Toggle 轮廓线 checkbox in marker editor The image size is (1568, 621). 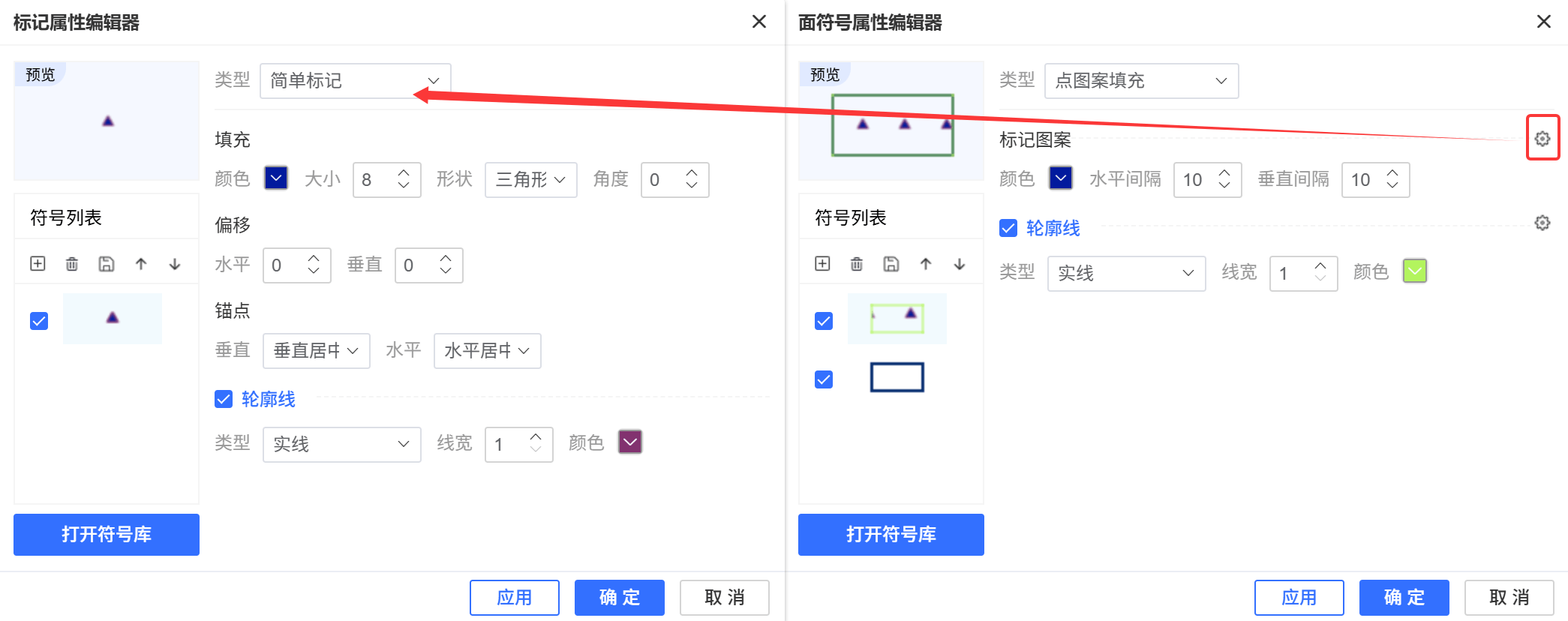[x=224, y=399]
